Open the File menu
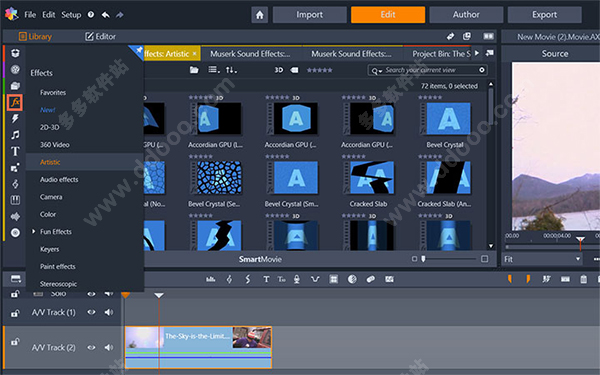Screen dimensions: 600x375 coord(30,15)
